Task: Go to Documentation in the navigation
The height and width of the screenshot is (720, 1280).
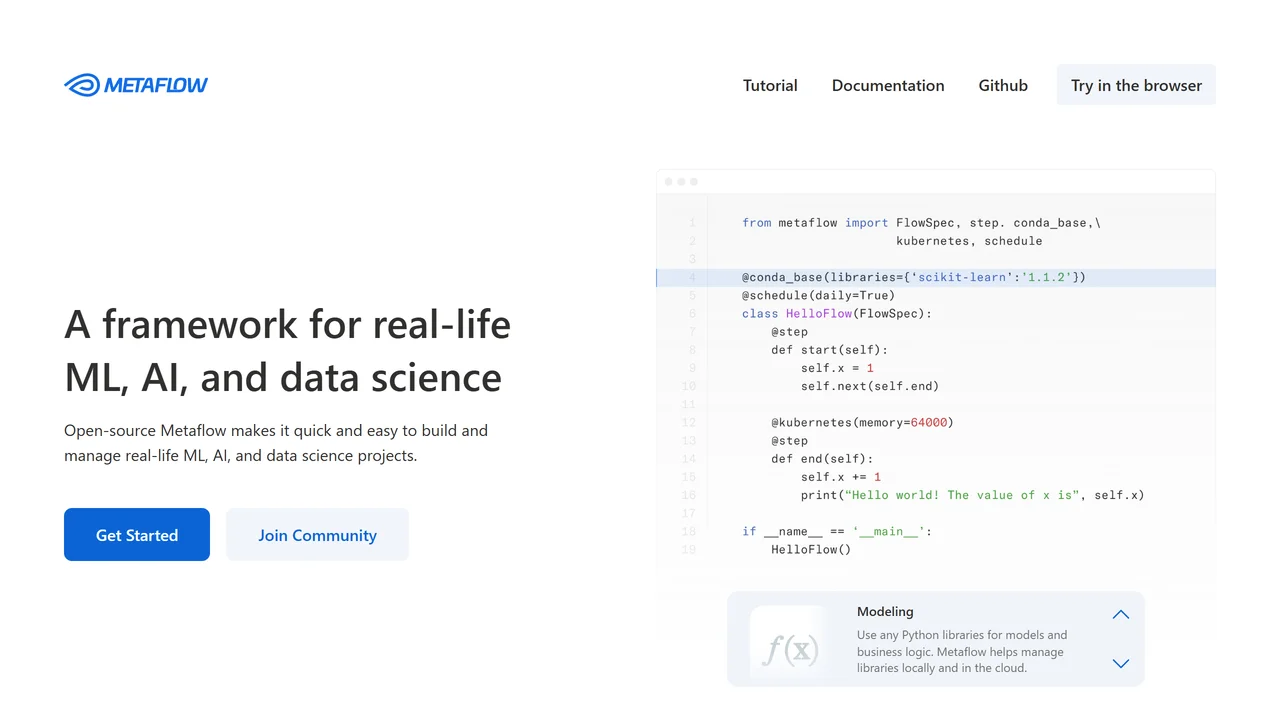Action: [888, 85]
